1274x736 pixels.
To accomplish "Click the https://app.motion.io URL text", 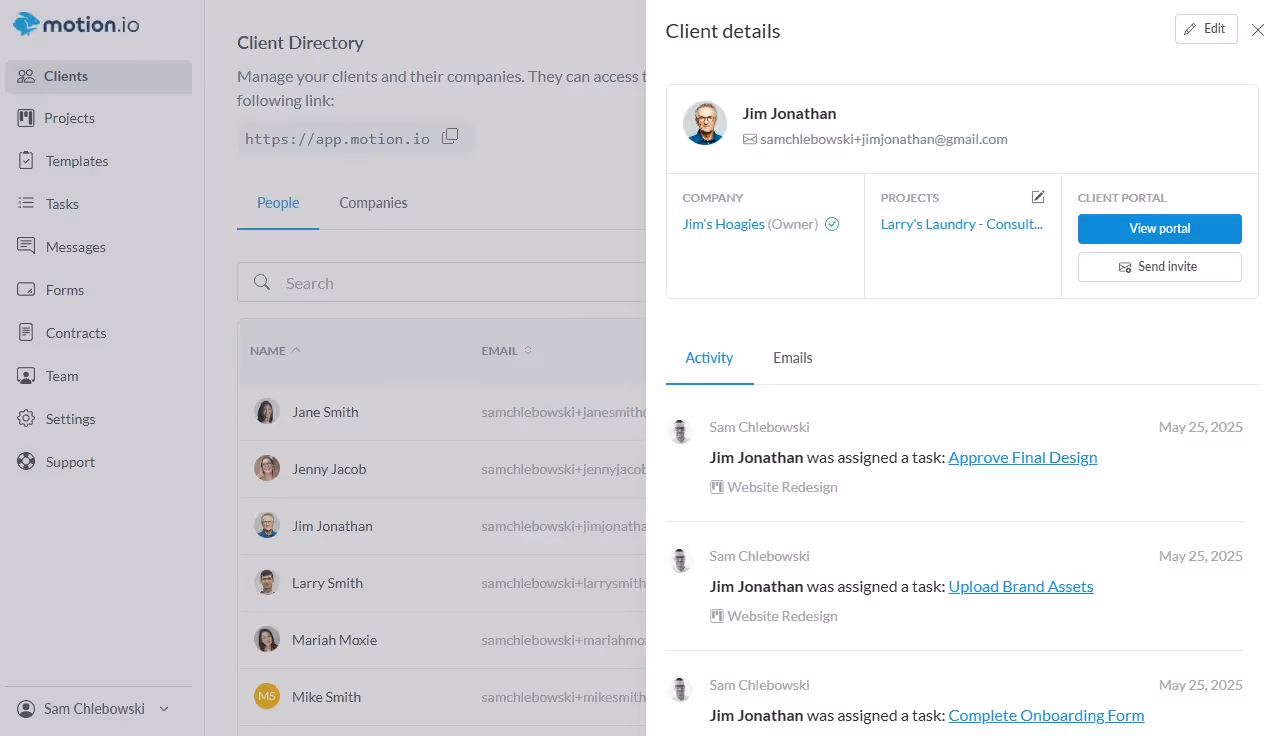I will click(x=337, y=139).
